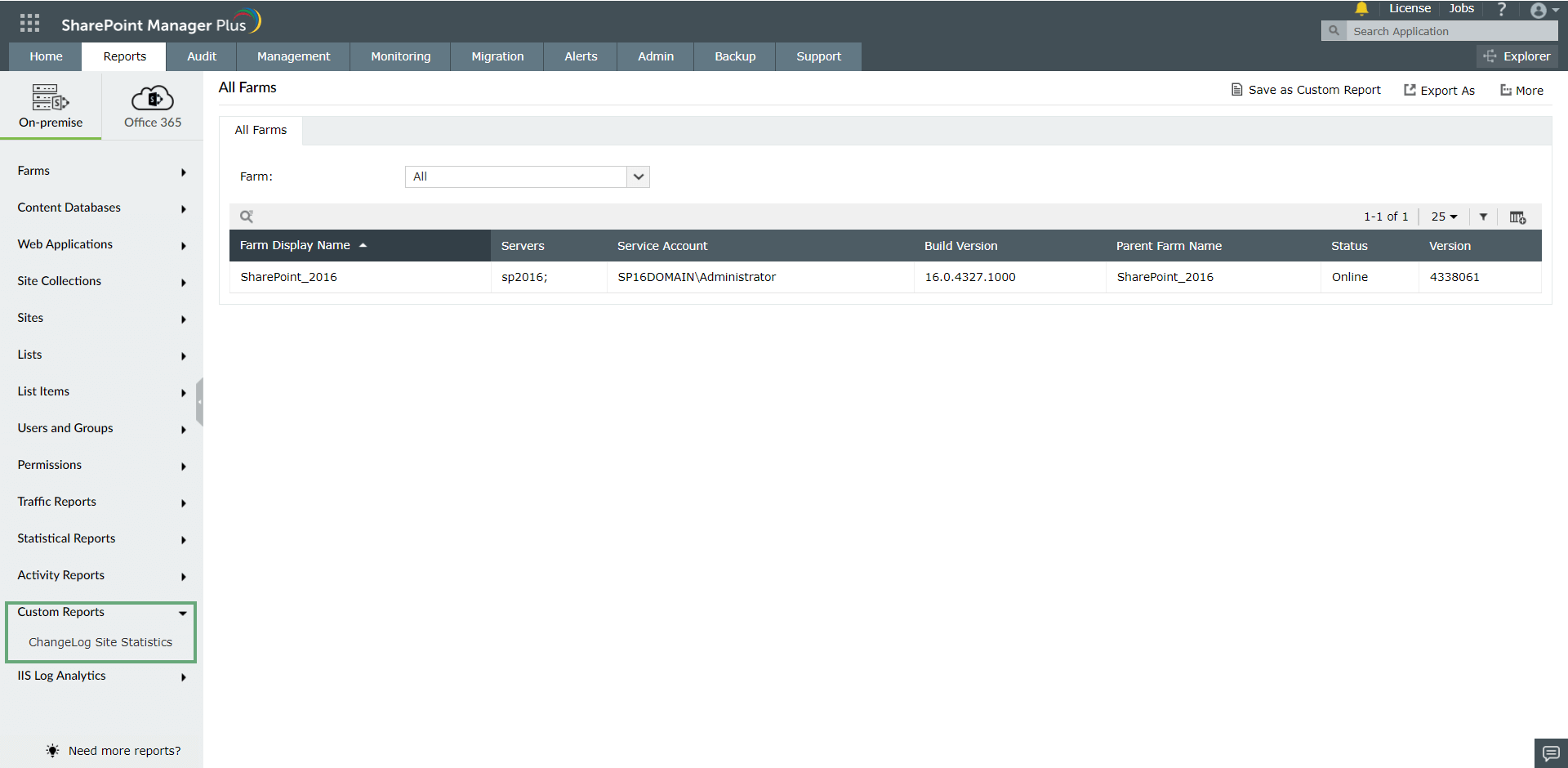The image size is (1568, 768).
Task: Change rows per page from 25
Action: (x=1444, y=217)
